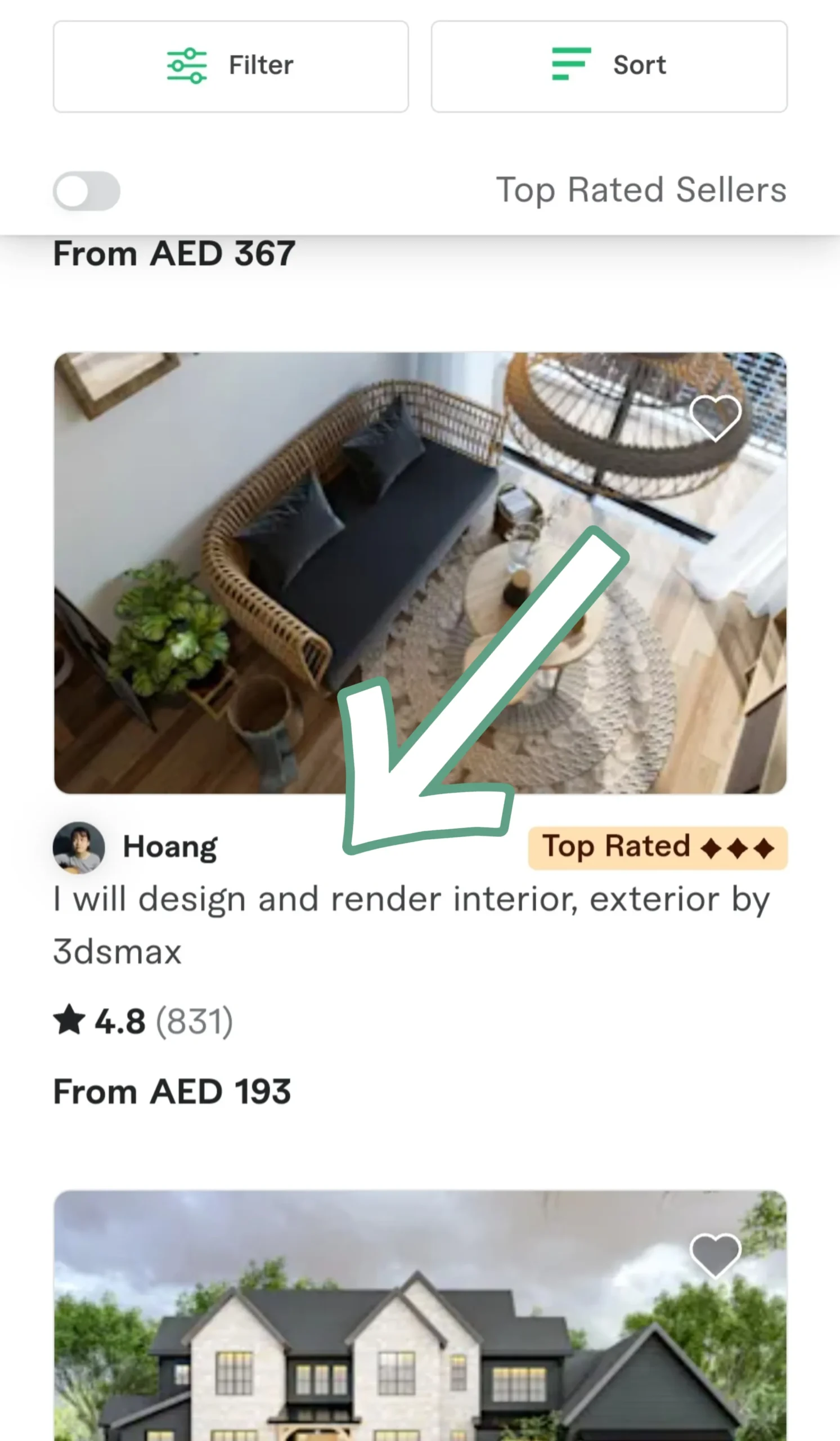The width and height of the screenshot is (840, 1441).
Task: Open the rattan sofa interior gig image
Action: click(x=421, y=573)
